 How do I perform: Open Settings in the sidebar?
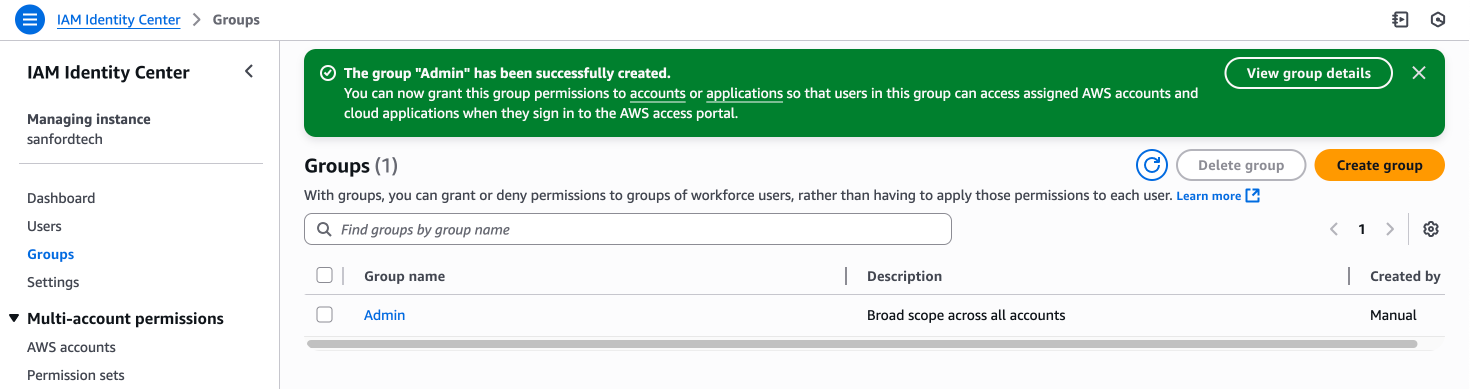click(53, 282)
